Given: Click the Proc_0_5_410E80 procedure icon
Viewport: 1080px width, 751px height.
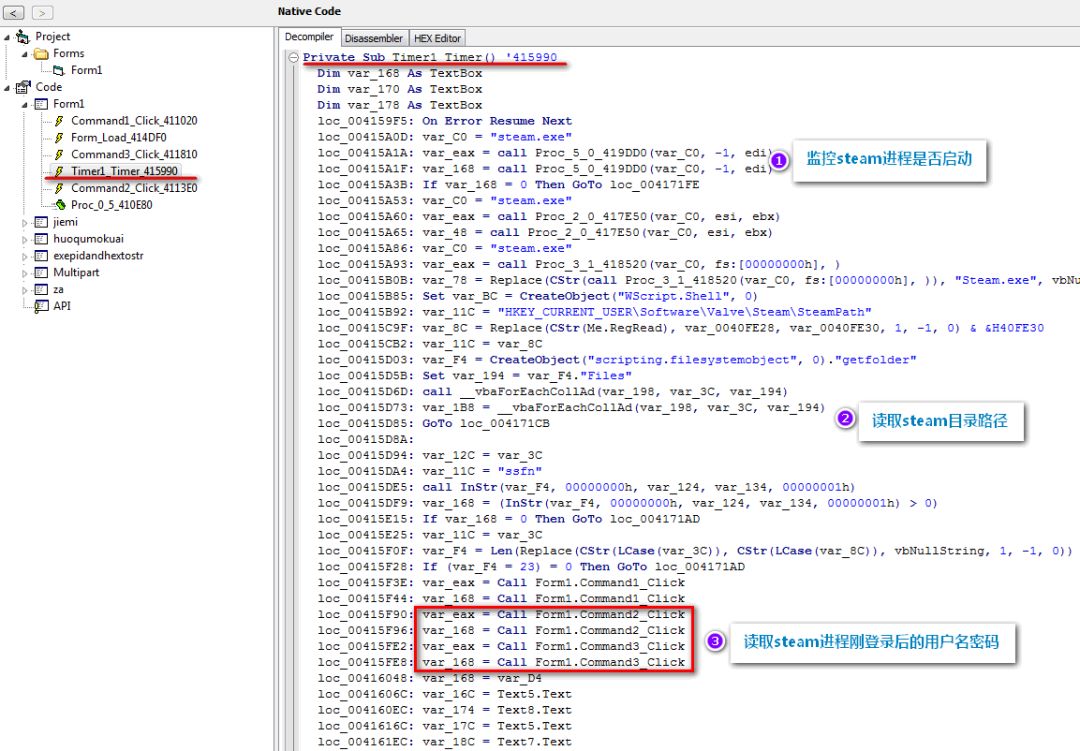Looking at the screenshot, I should [60, 205].
